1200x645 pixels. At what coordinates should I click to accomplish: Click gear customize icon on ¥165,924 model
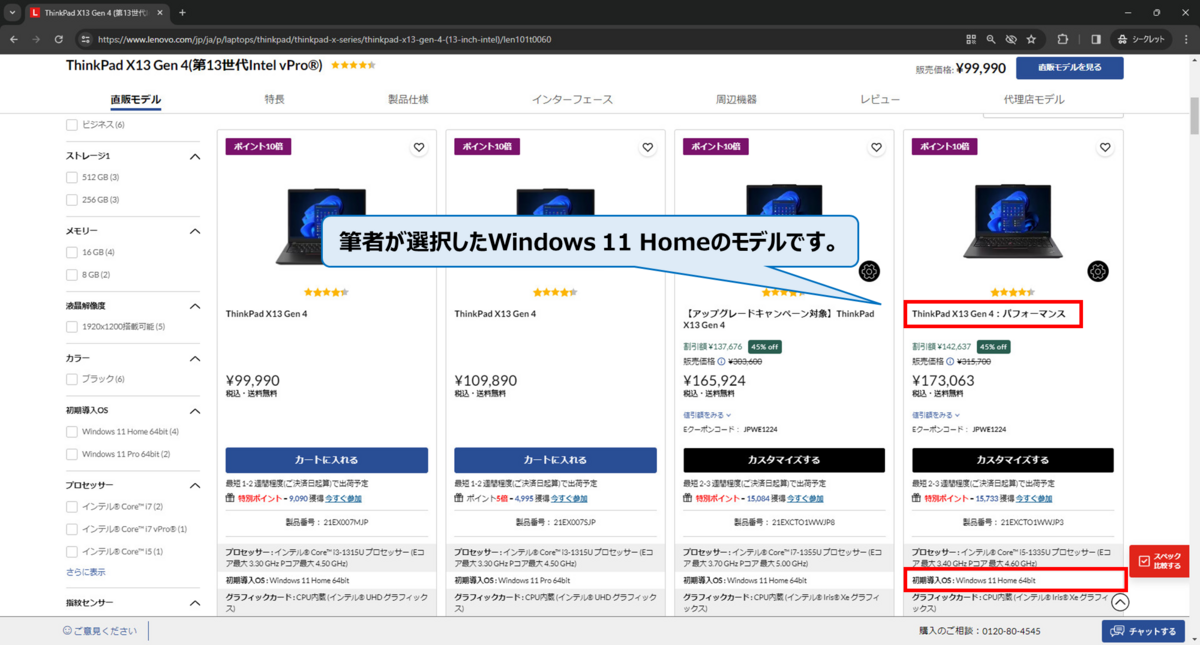click(869, 272)
